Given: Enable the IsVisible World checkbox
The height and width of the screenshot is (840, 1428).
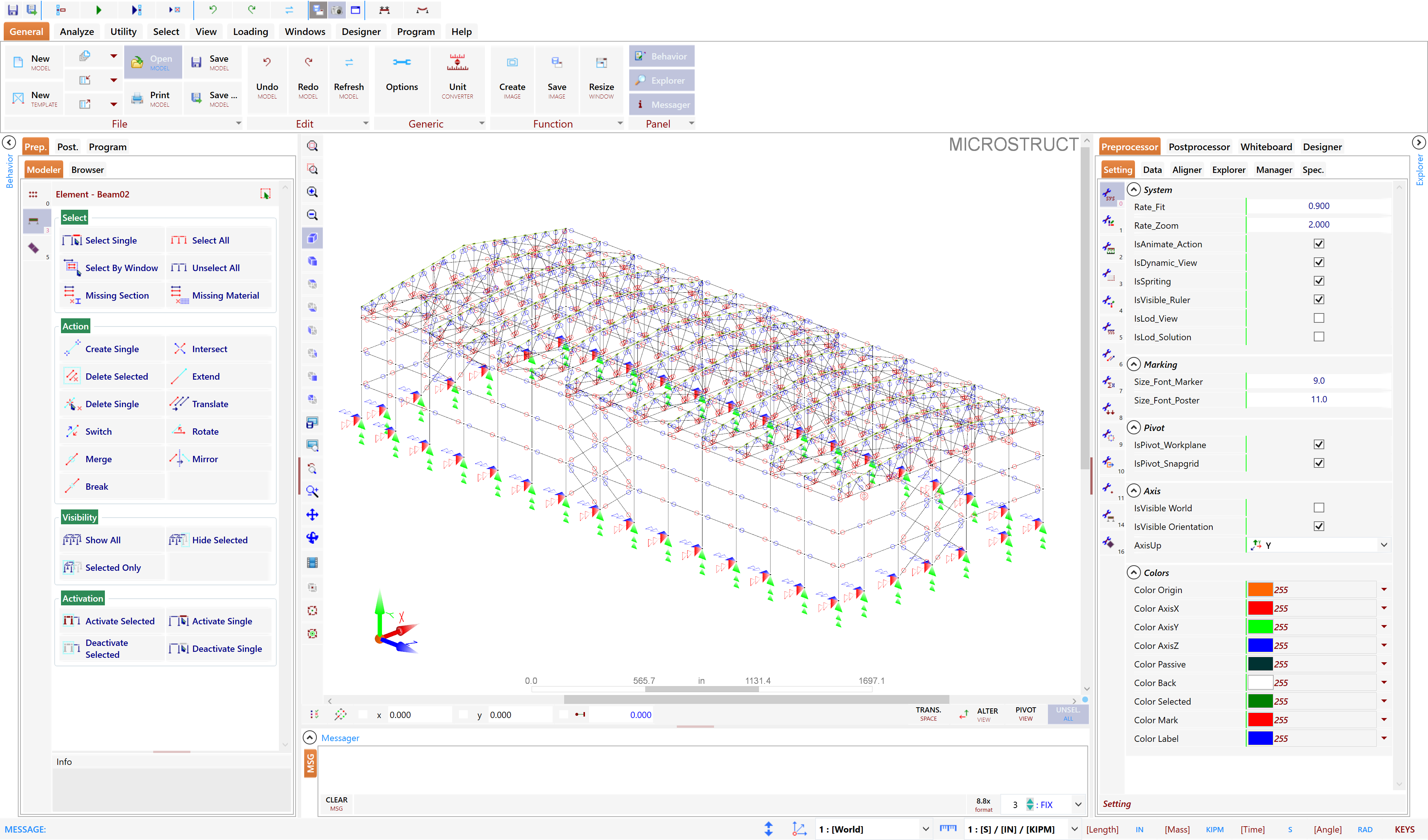Looking at the screenshot, I should click(x=1319, y=508).
